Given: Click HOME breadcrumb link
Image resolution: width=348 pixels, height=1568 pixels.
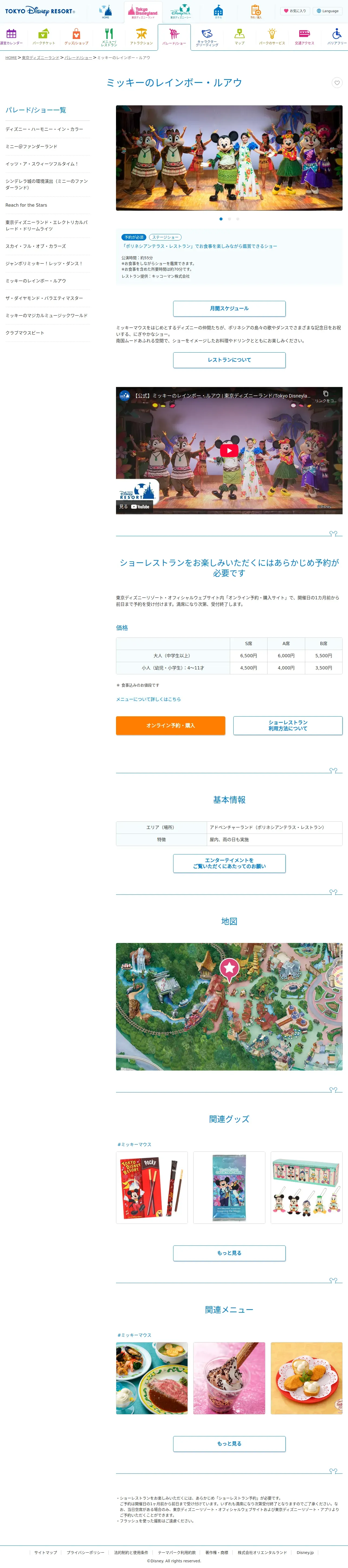Looking at the screenshot, I should pyautogui.click(x=11, y=58).
